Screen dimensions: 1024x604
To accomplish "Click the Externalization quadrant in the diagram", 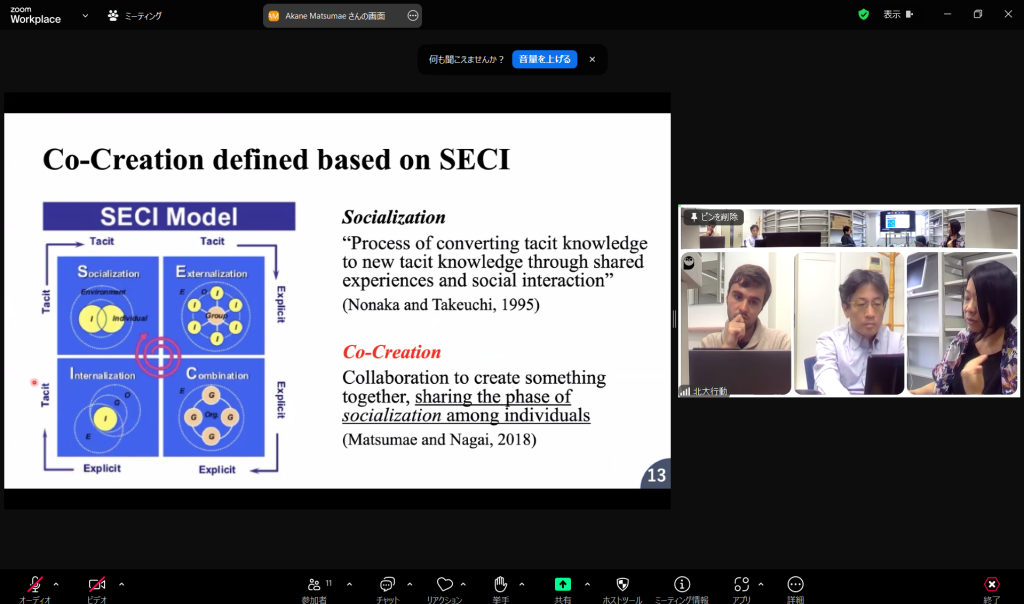I will pyautogui.click(x=214, y=305).
